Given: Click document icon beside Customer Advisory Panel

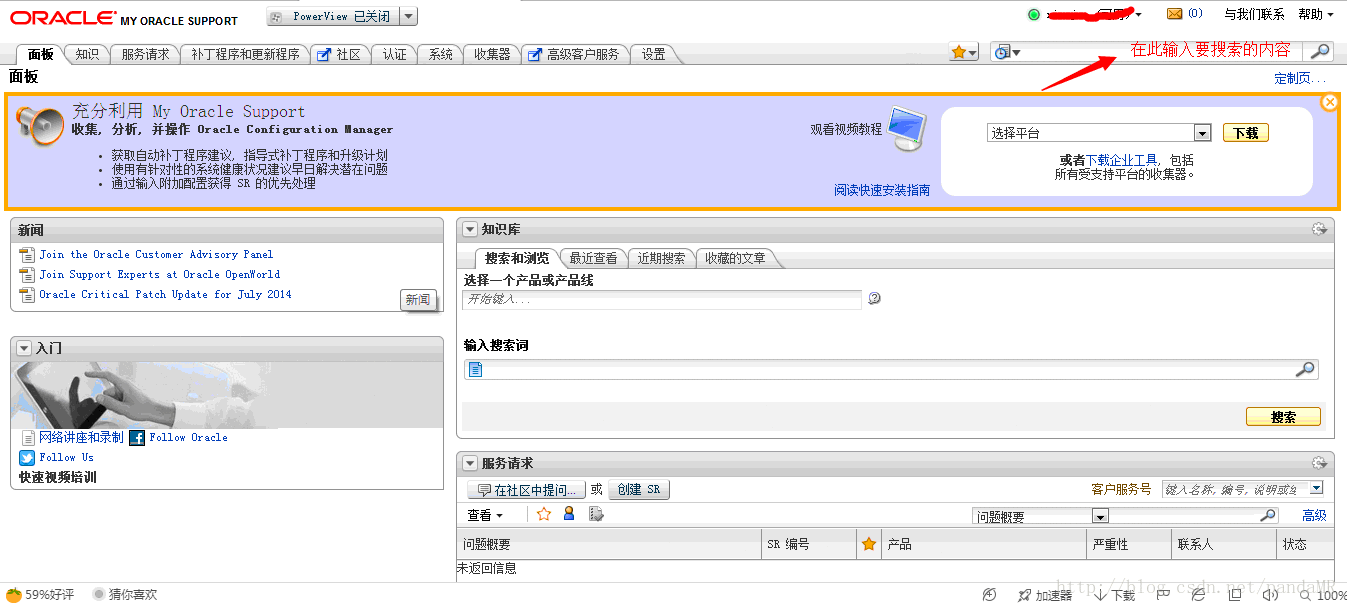Looking at the screenshot, I should [x=27, y=255].
